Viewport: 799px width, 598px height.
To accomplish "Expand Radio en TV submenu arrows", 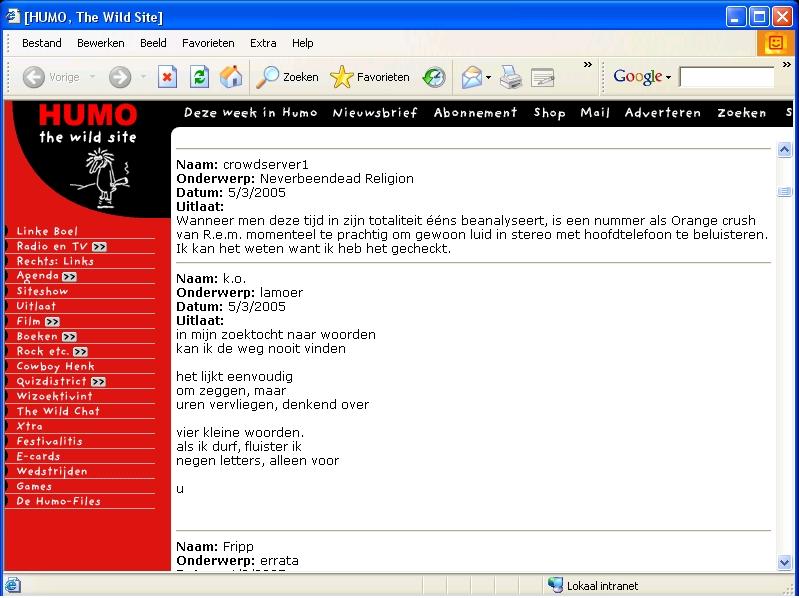I will tap(99, 247).
